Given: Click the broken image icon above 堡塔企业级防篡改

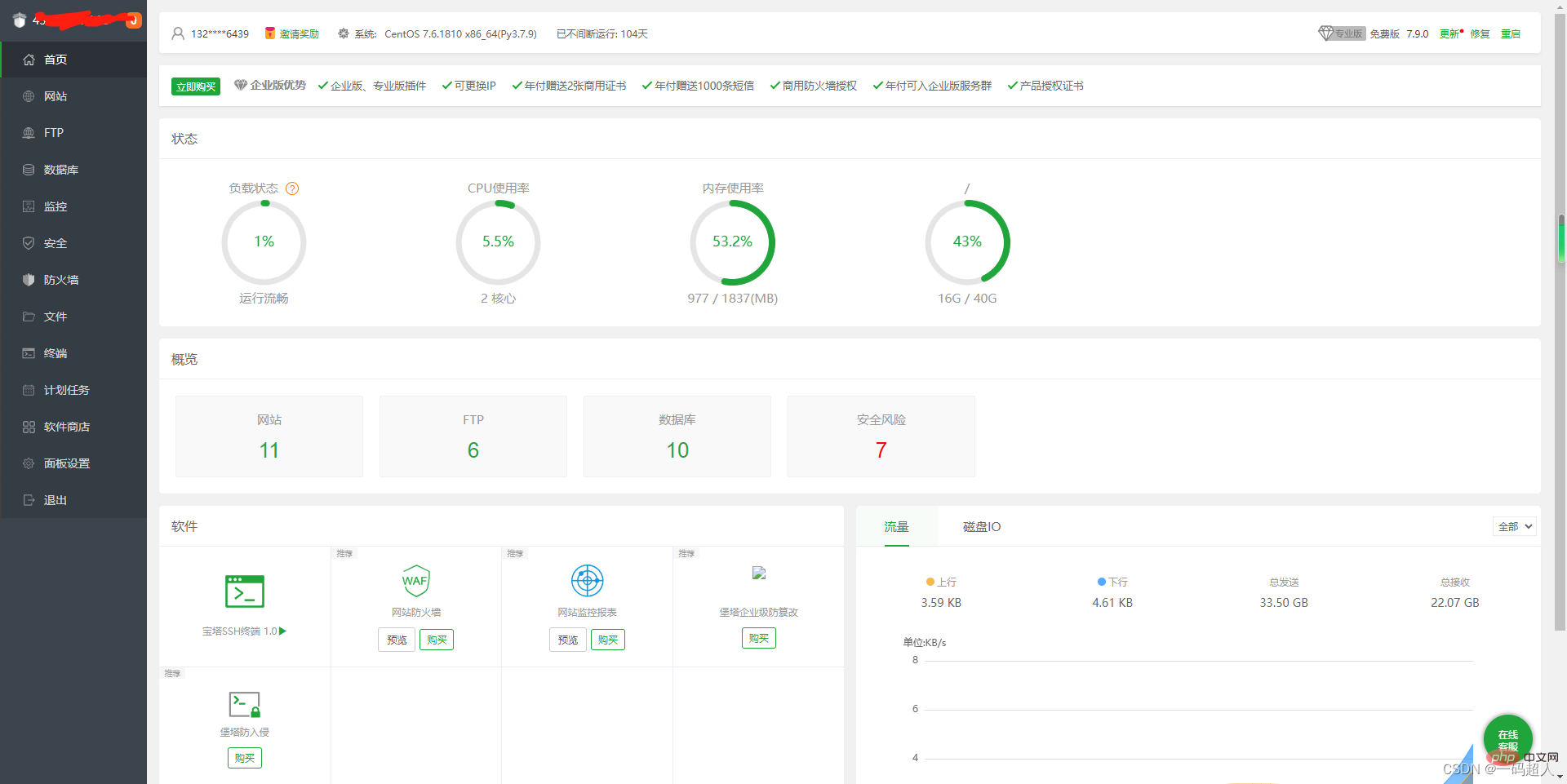Looking at the screenshot, I should point(759,573).
